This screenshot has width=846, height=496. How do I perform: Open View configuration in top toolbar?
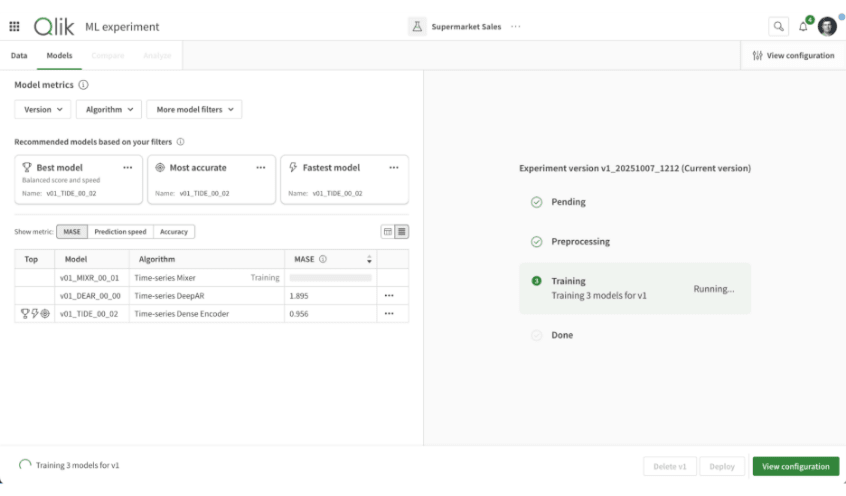point(793,55)
